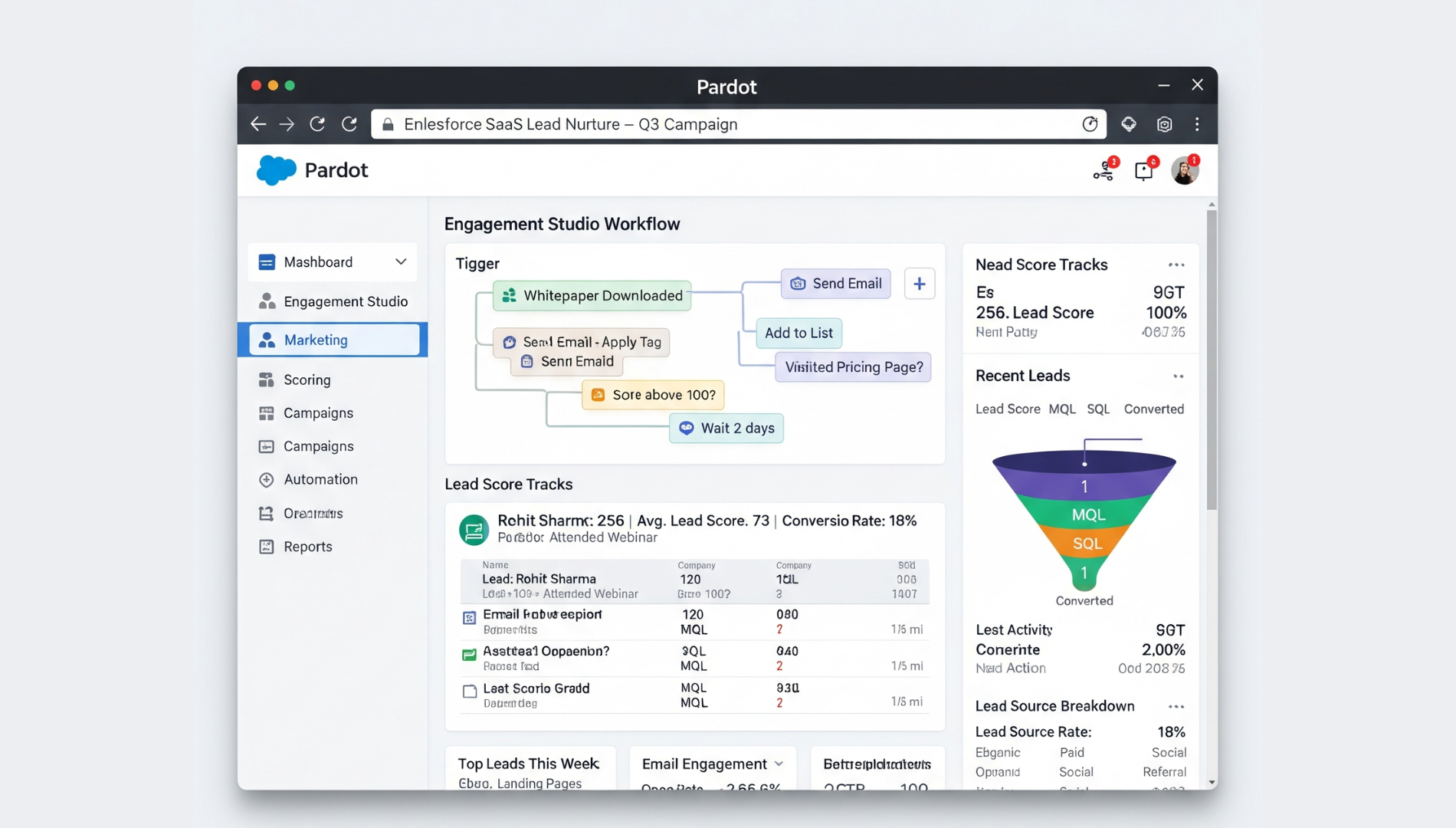Expand the Mashboard dropdown
This screenshot has height=828, width=1456.
[x=401, y=262]
